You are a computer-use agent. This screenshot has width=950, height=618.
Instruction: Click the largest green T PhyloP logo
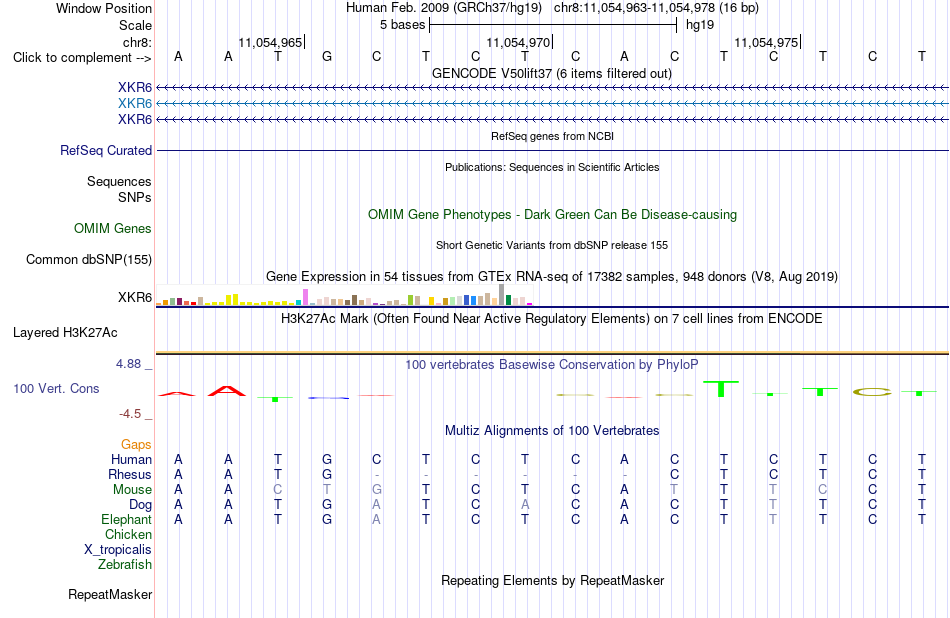click(x=721, y=389)
